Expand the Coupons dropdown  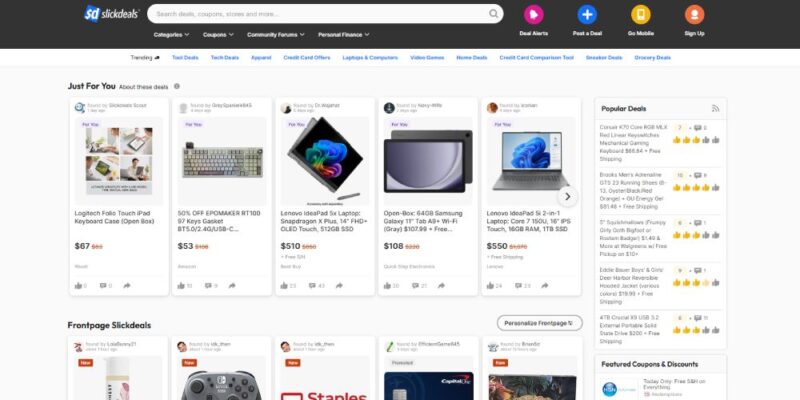pos(218,35)
